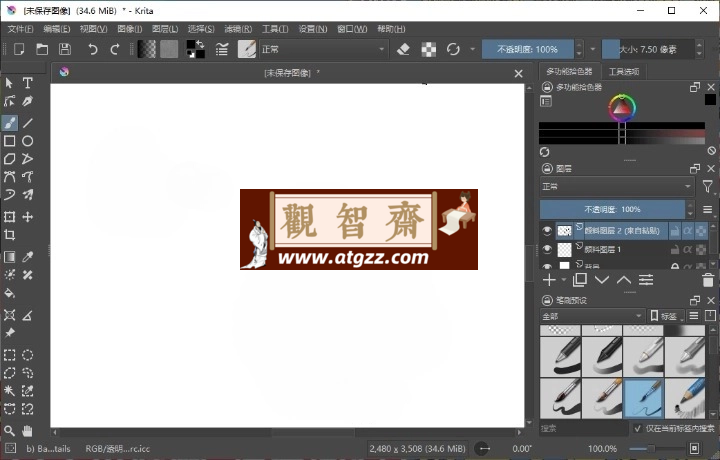Pick the Line tool
This screenshot has width=720, height=460.
tap(28, 123)
